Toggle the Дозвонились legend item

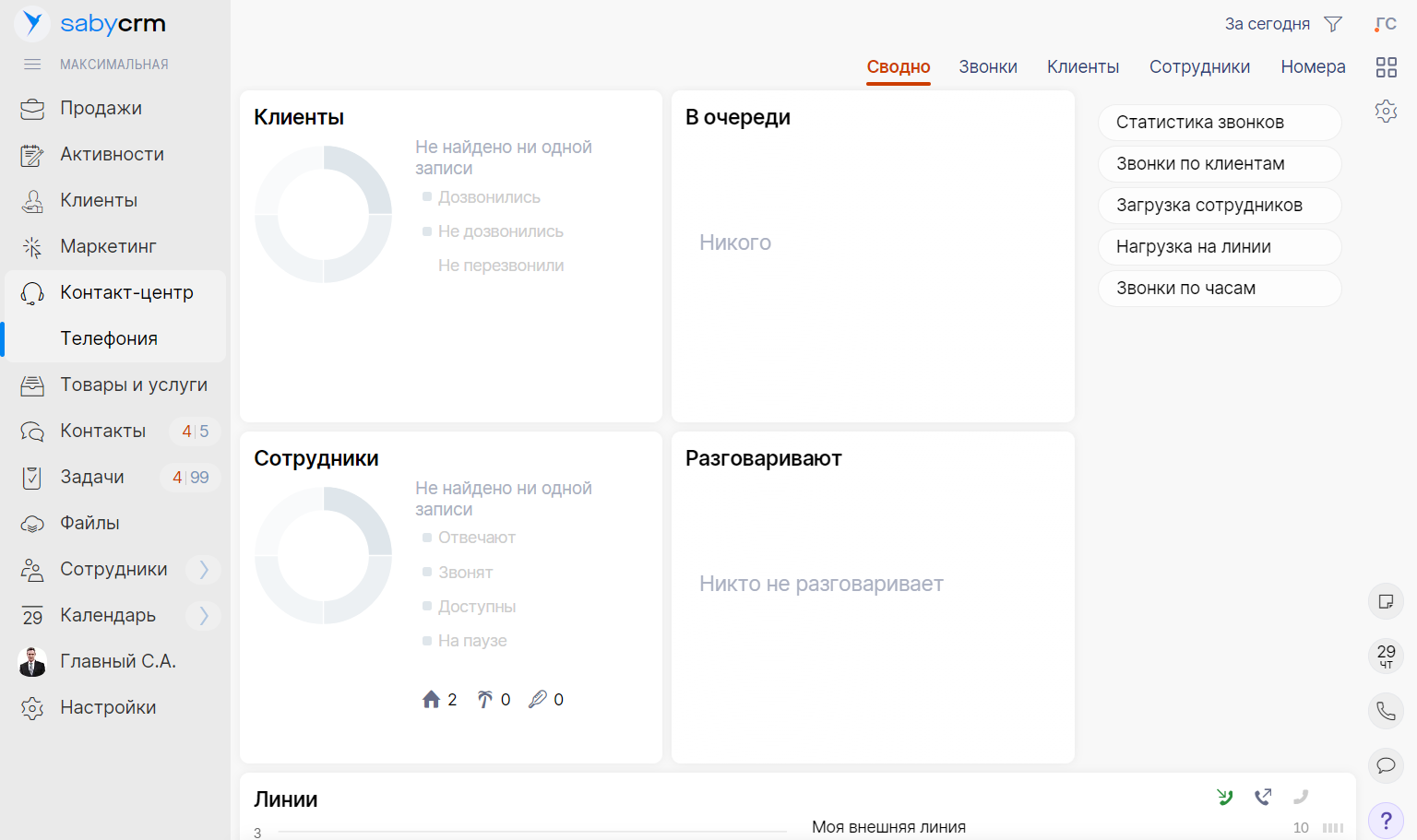pyautogui.click(x=488, y=197)
